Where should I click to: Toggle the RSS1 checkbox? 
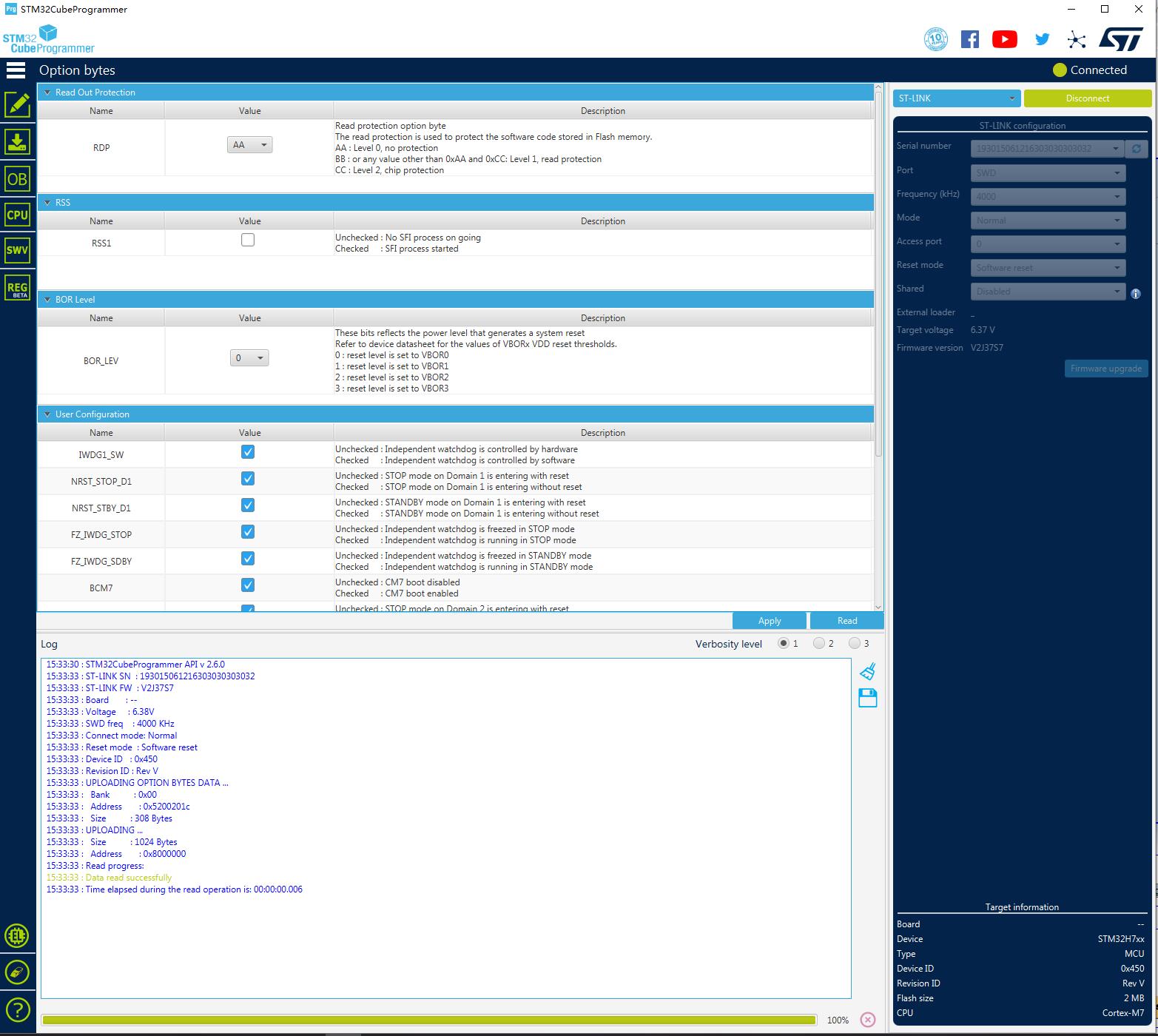(x=248, y=240)
